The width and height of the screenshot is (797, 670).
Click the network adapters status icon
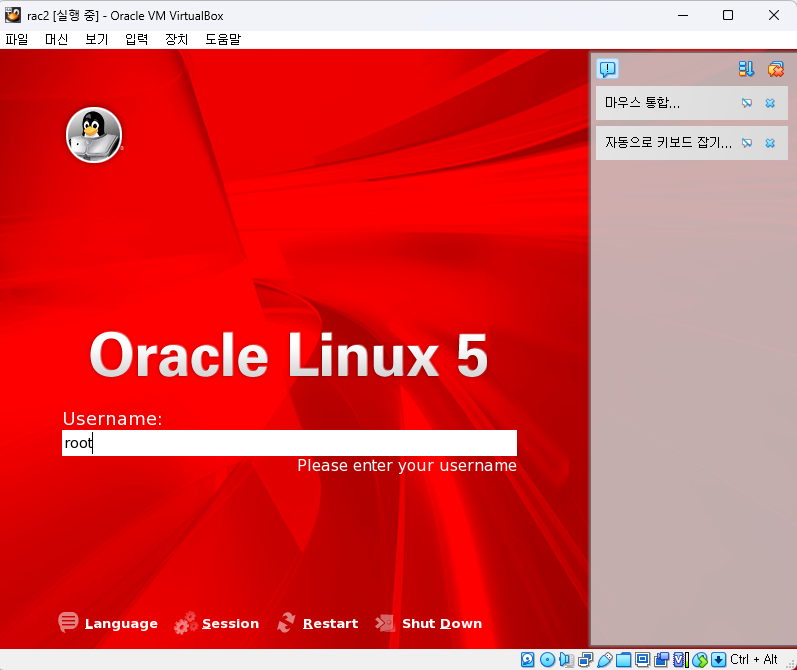tap(585, 660)
